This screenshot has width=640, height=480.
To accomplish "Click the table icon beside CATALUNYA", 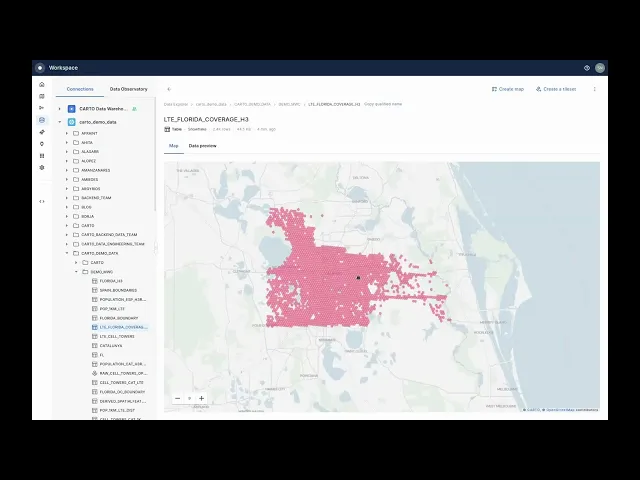I will tap(95, 346).
